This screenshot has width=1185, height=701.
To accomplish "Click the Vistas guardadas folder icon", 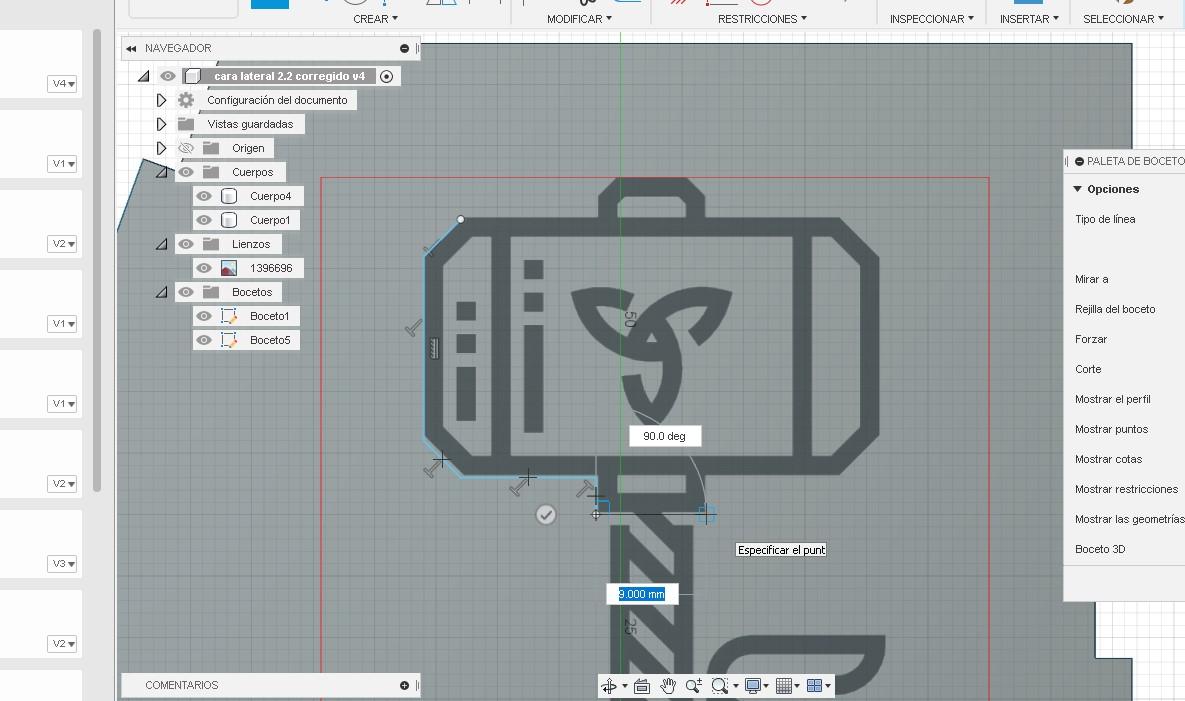I will [x=186, y=124].
